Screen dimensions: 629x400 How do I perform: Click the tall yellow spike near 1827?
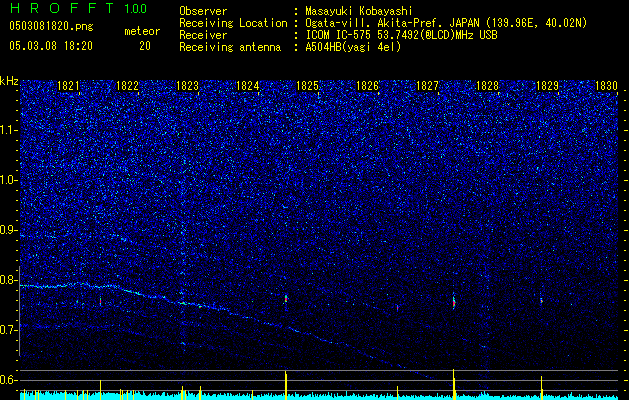[x=454, y=384]
